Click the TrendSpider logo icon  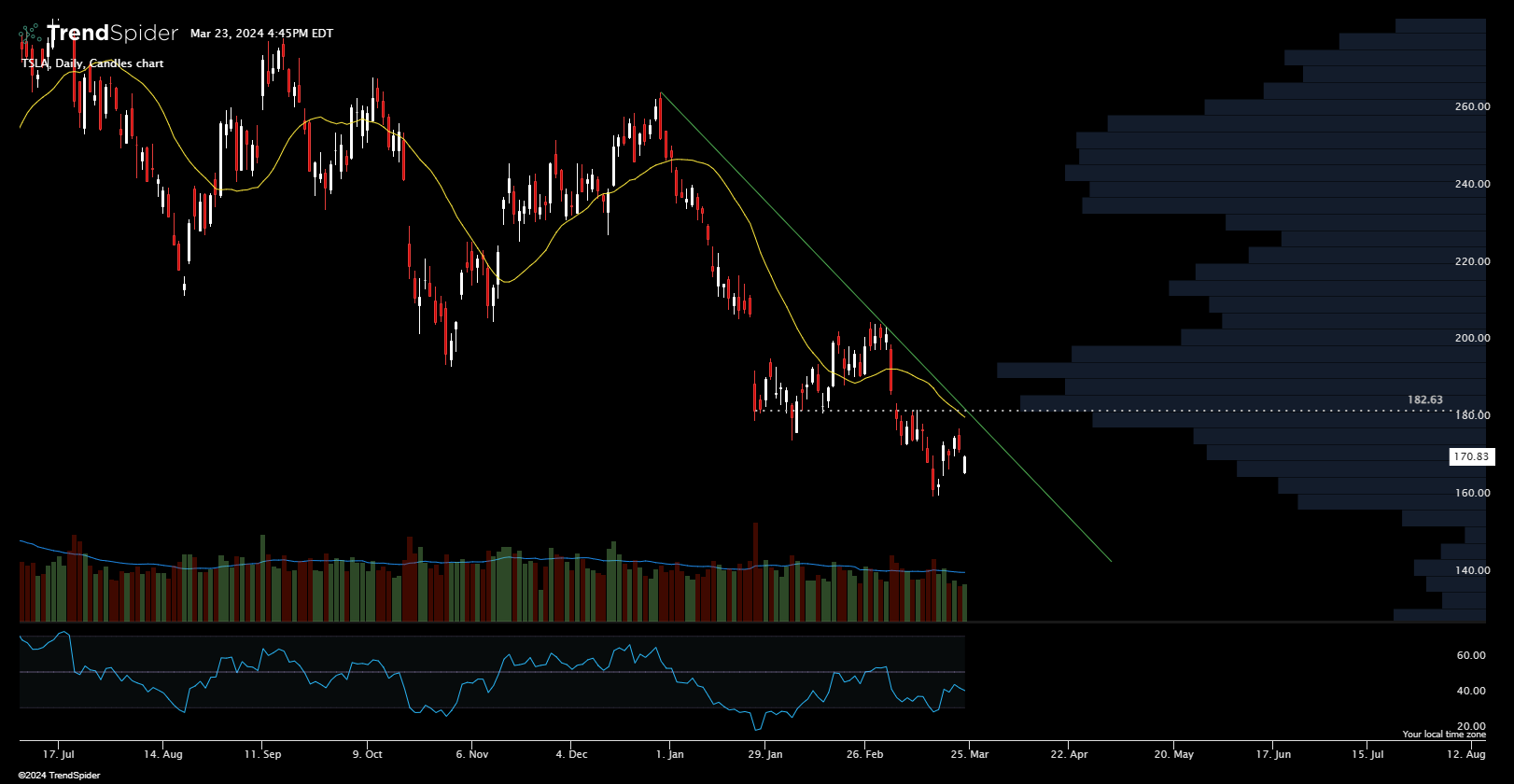[30, 34]
